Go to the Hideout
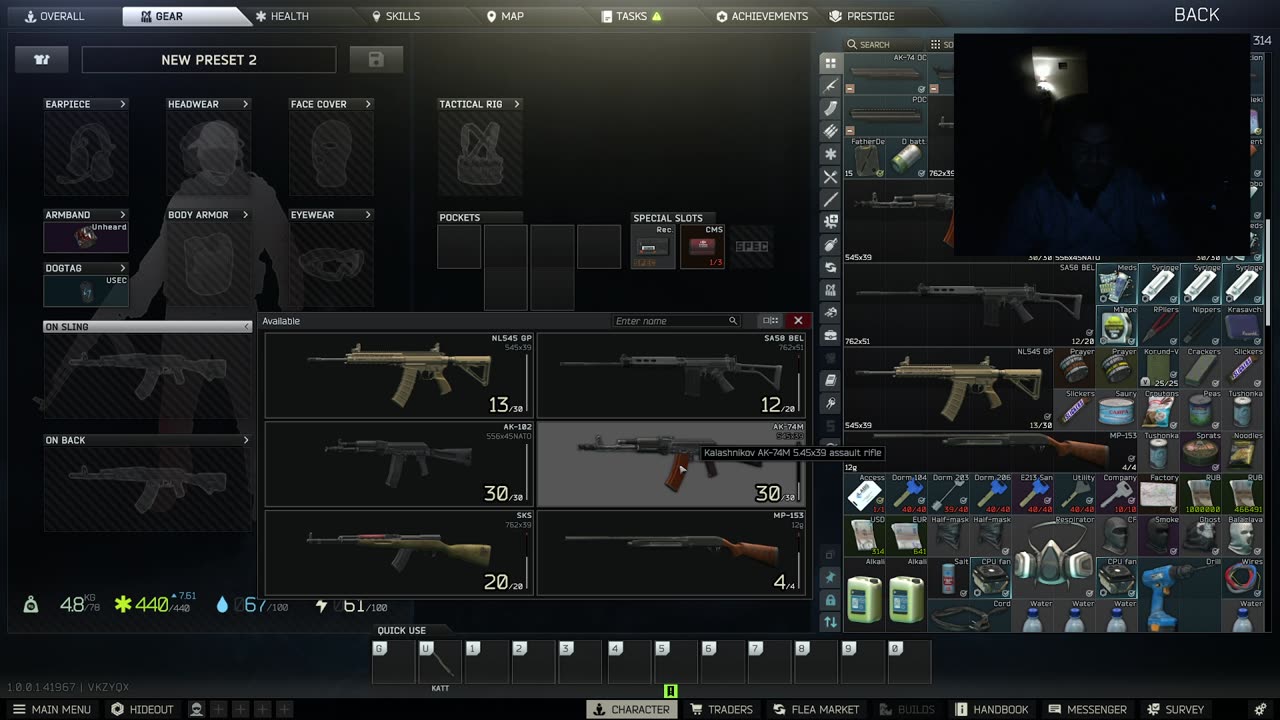 tap(142, 709)
